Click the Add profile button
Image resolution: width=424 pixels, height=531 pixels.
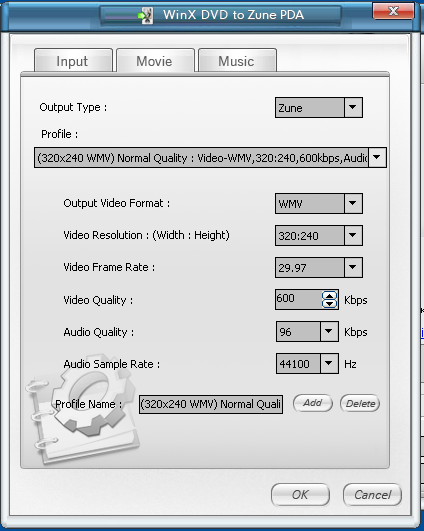pos(313,403)
